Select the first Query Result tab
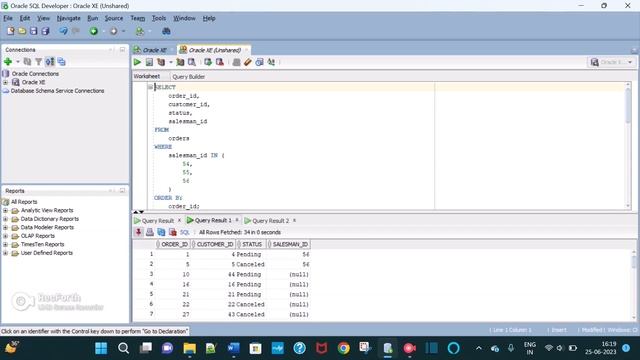Screen dimensions: 640x360 (158, 220)
